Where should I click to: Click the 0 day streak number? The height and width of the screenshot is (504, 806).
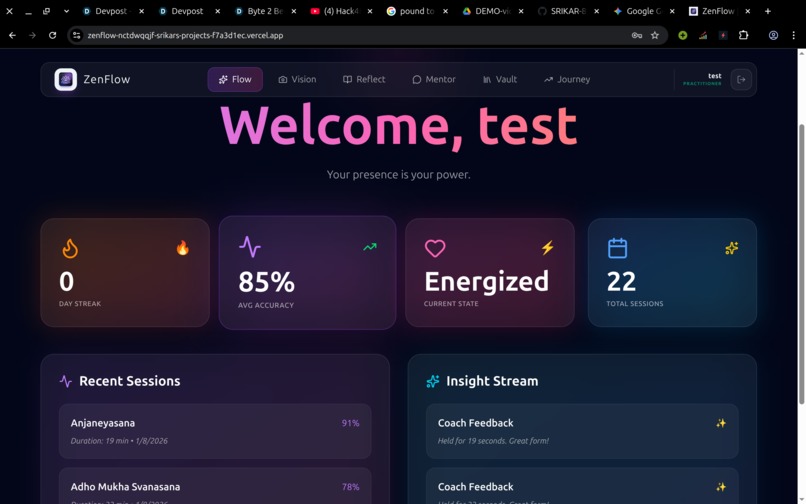click(x=66, y=281)
